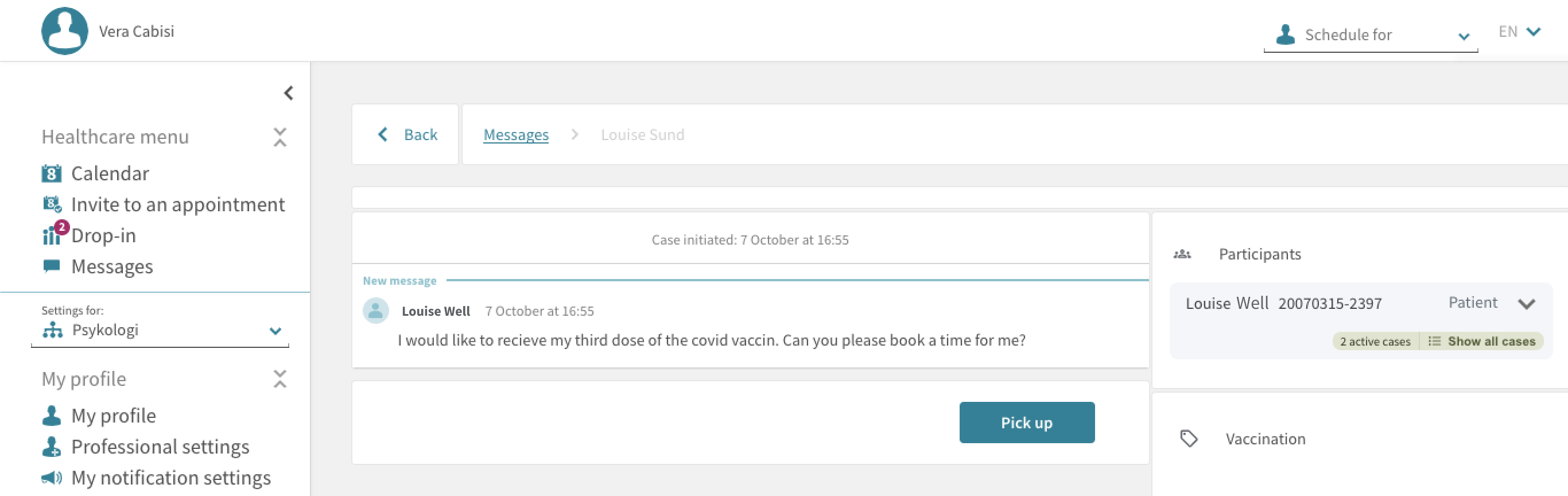Click the Back button
1568x496 pixels.
coord(405,134)
